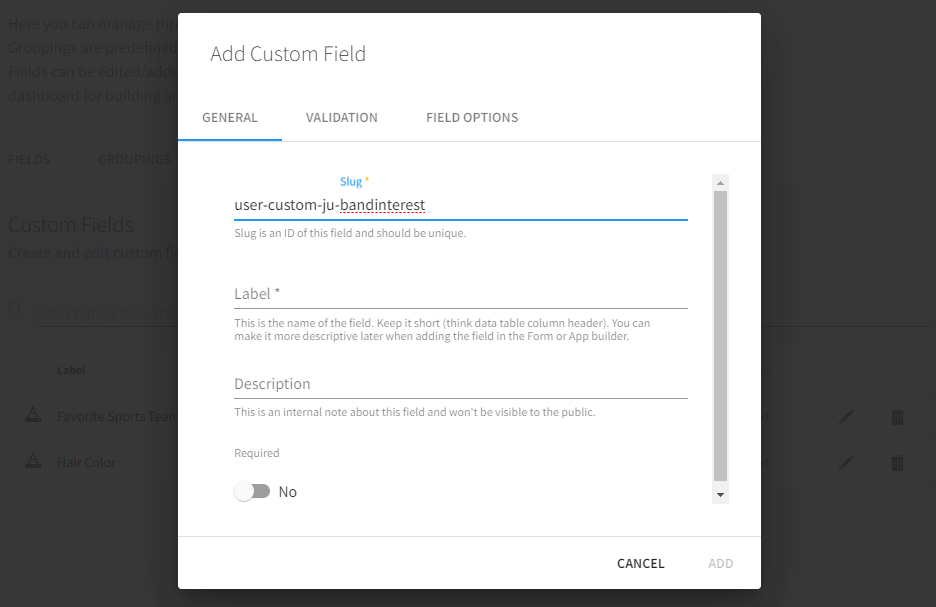Click the Description input field
Image resolution: width=936 pixels, height=607 pixels.
tap(460, 385)
